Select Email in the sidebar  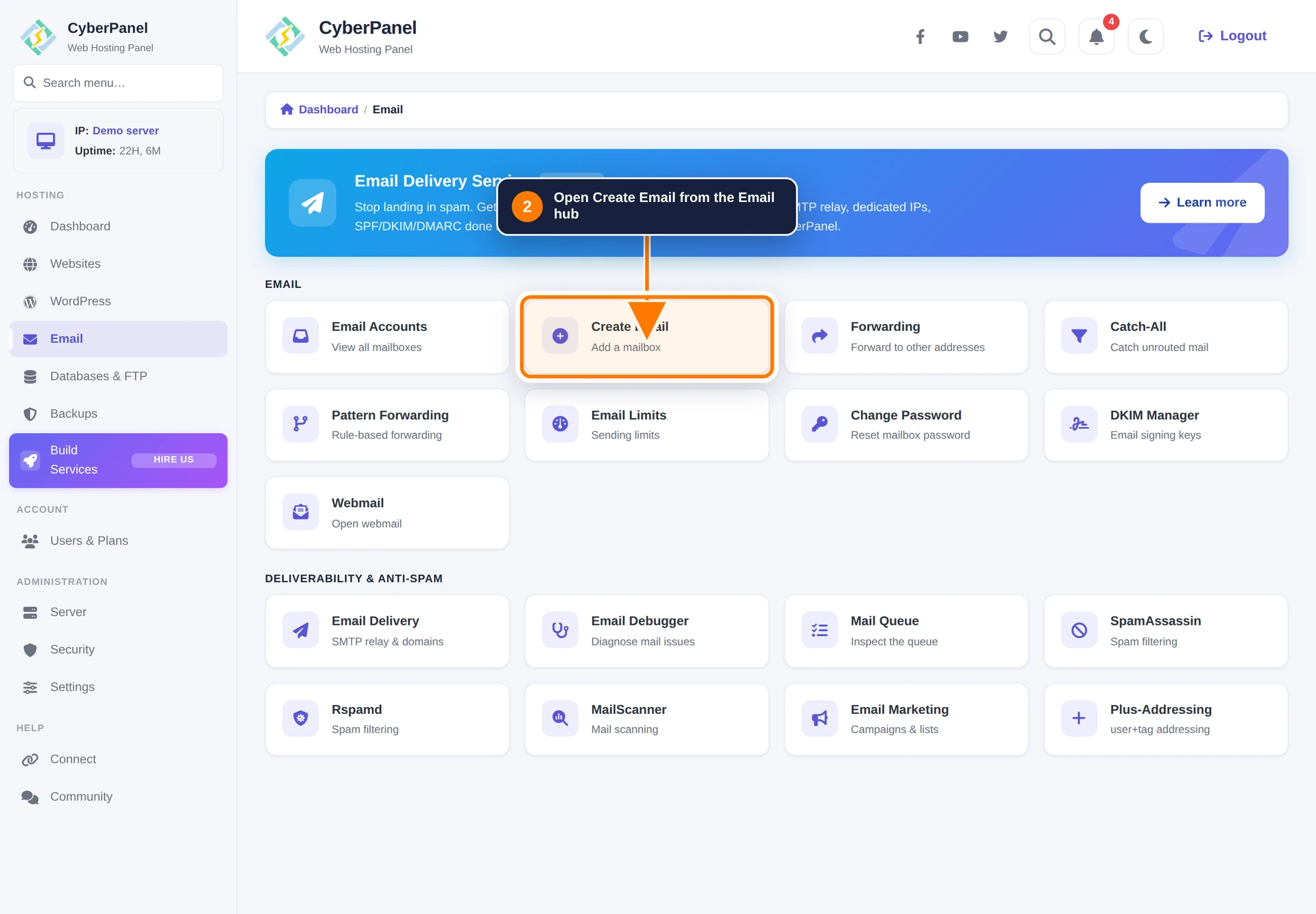click(118, 339)
